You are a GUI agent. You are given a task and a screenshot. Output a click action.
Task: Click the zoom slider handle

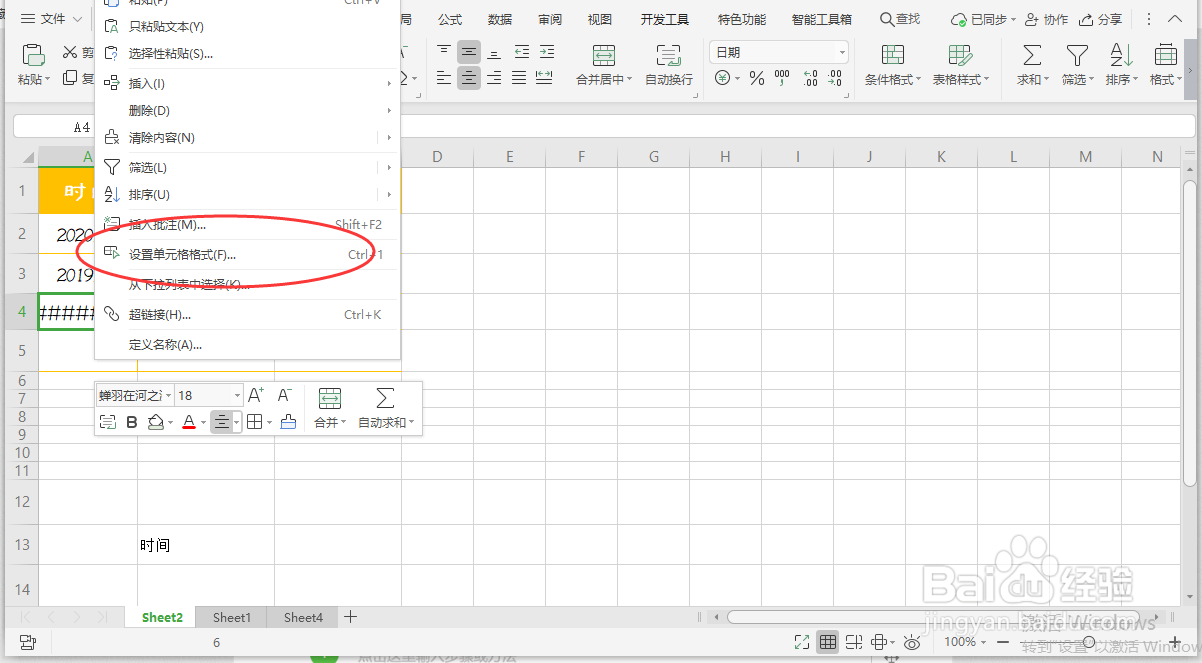(1089, 642)
